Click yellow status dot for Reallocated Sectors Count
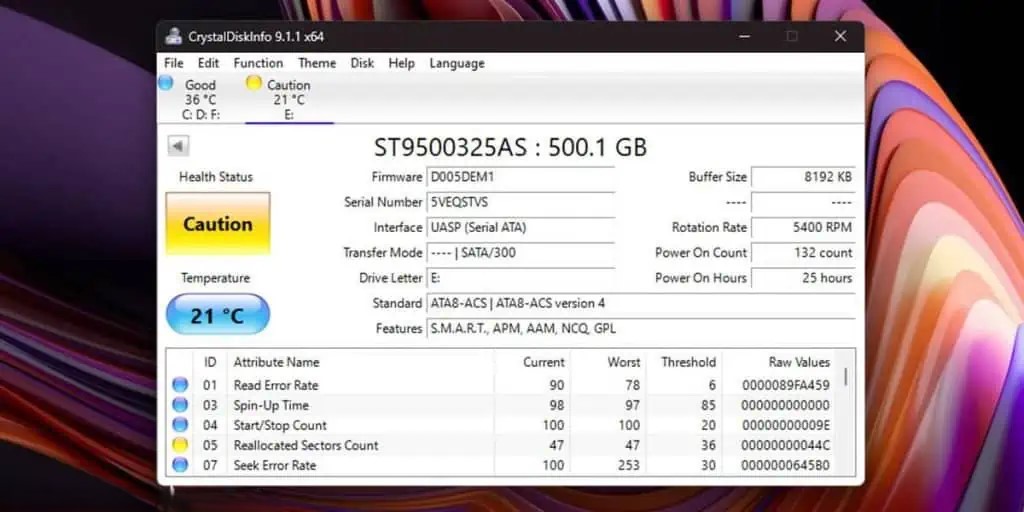 point(180,445)
